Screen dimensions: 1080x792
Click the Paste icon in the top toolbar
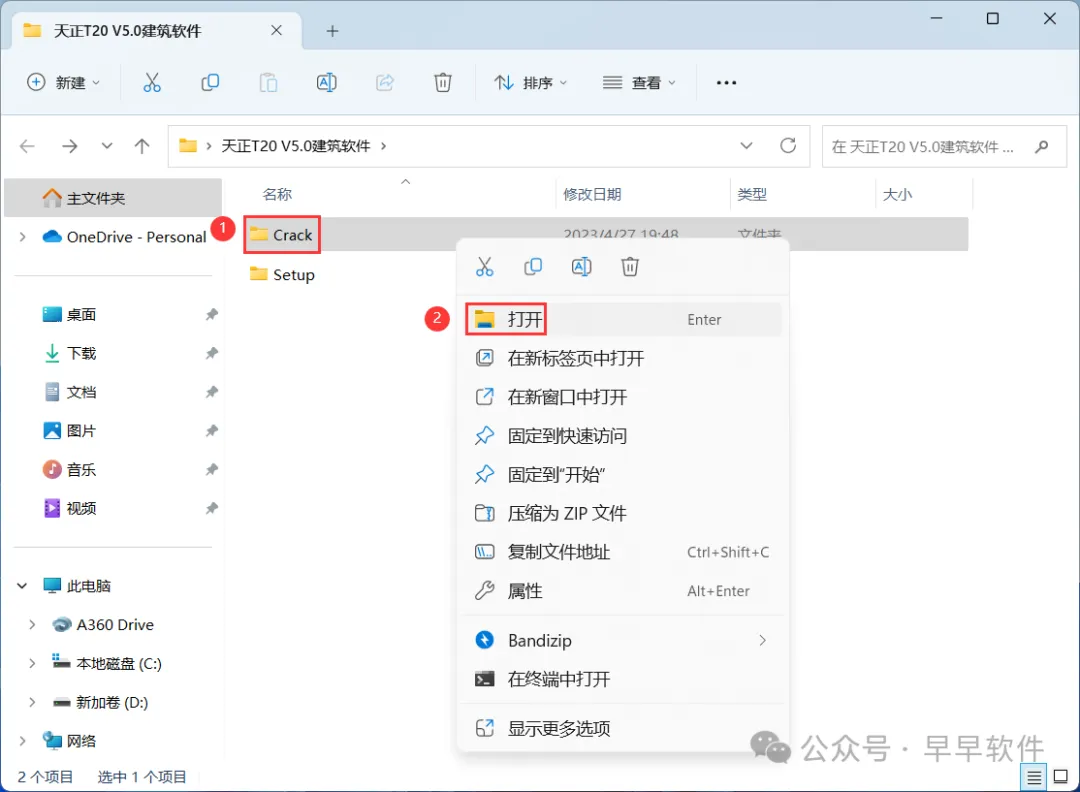pos(268,83)
